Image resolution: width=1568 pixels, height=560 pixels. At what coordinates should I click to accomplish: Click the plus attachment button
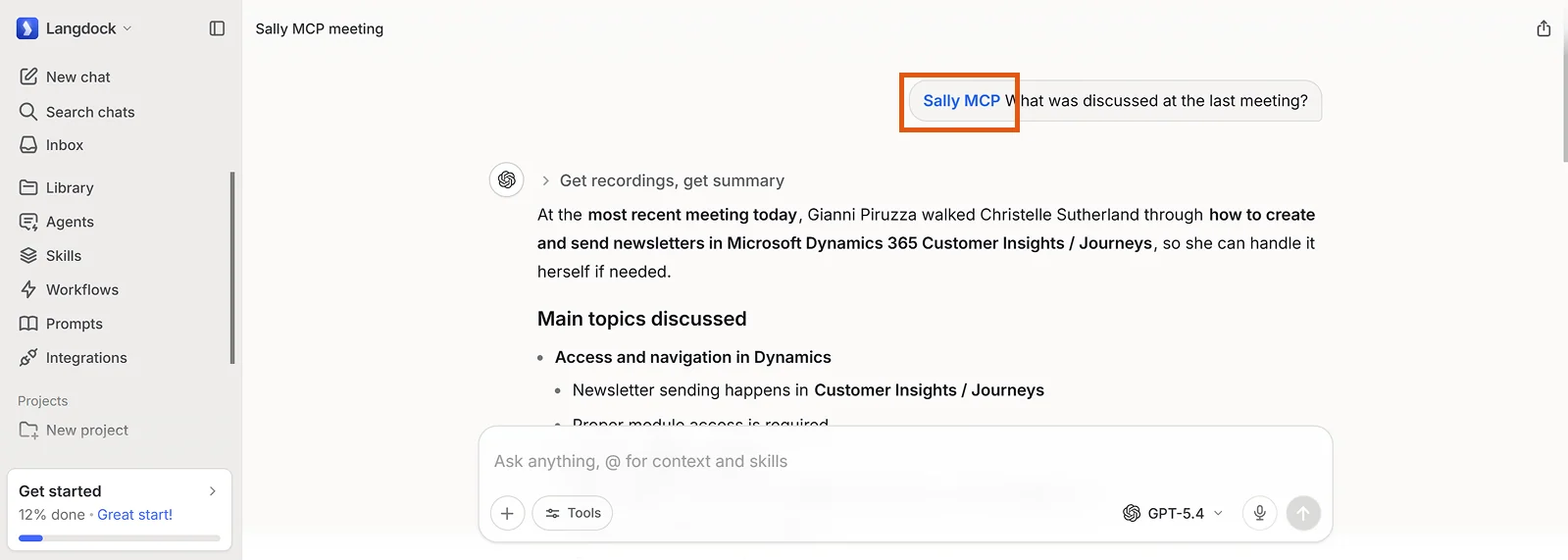(507, 513)
